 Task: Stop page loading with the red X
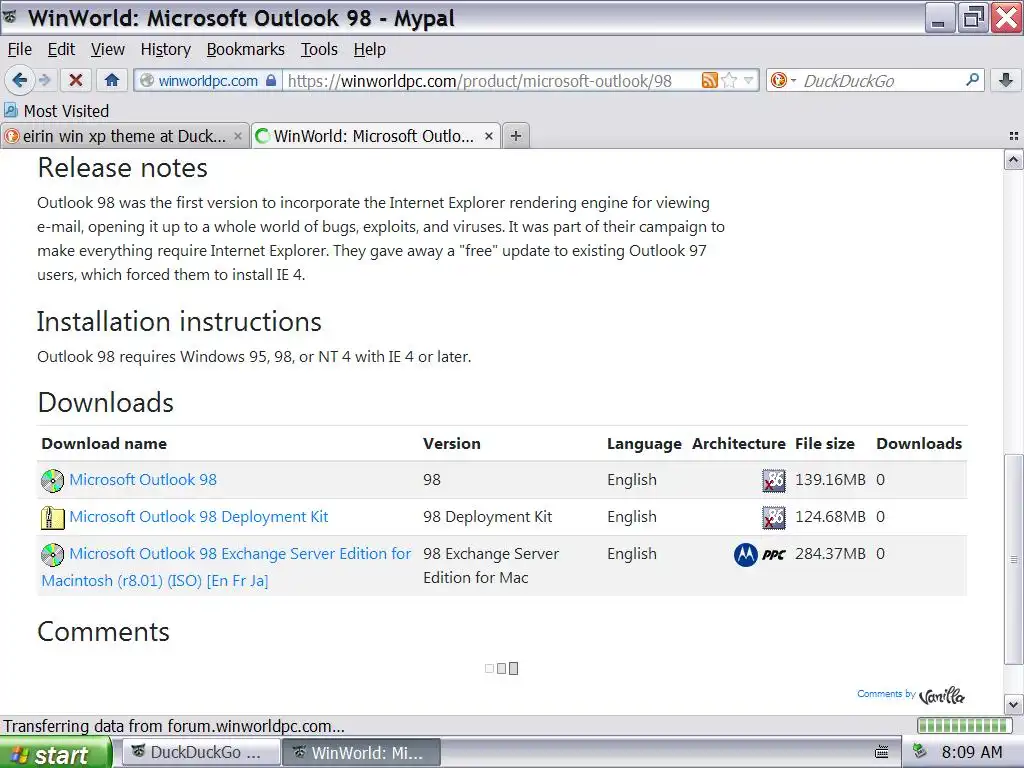click(76, 80)
